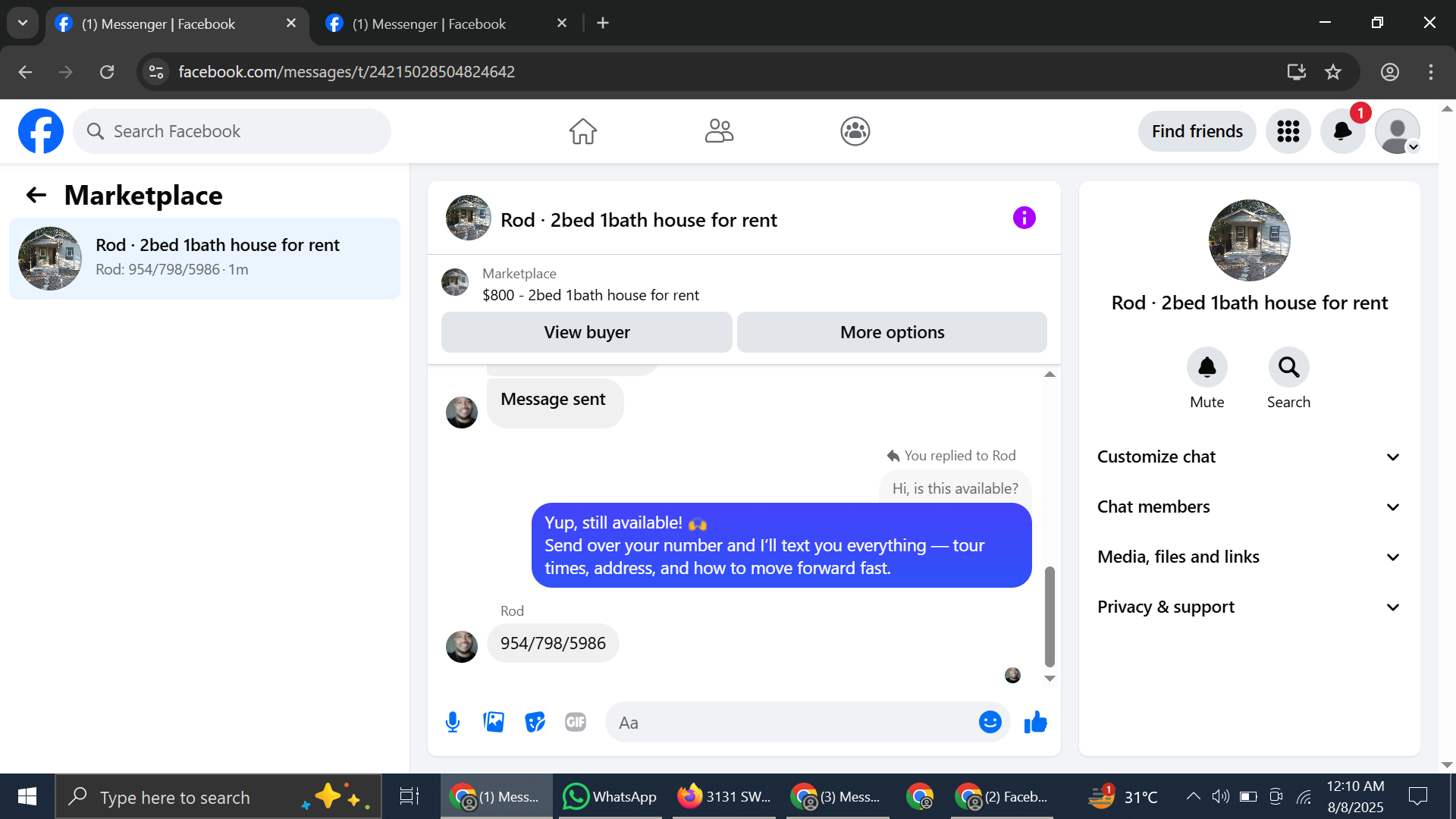This screenshot has width=1456, height=819.
Task: Open the Facebook menu grid icon
Action: (x=1288, y=131)
